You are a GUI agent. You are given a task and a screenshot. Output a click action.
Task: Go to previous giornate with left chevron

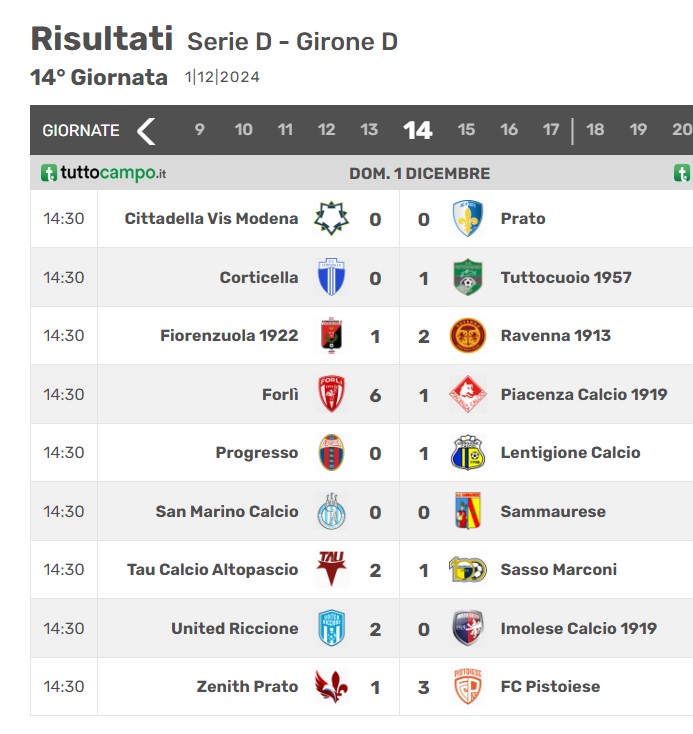146,131
